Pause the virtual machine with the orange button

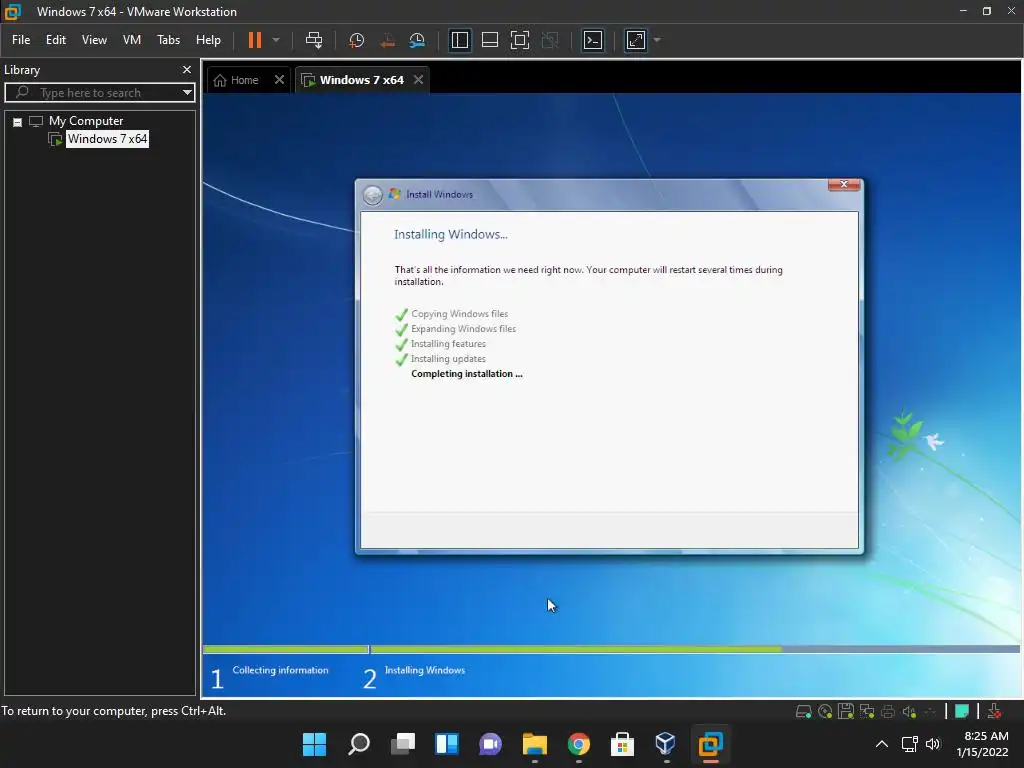coord(255,40)
